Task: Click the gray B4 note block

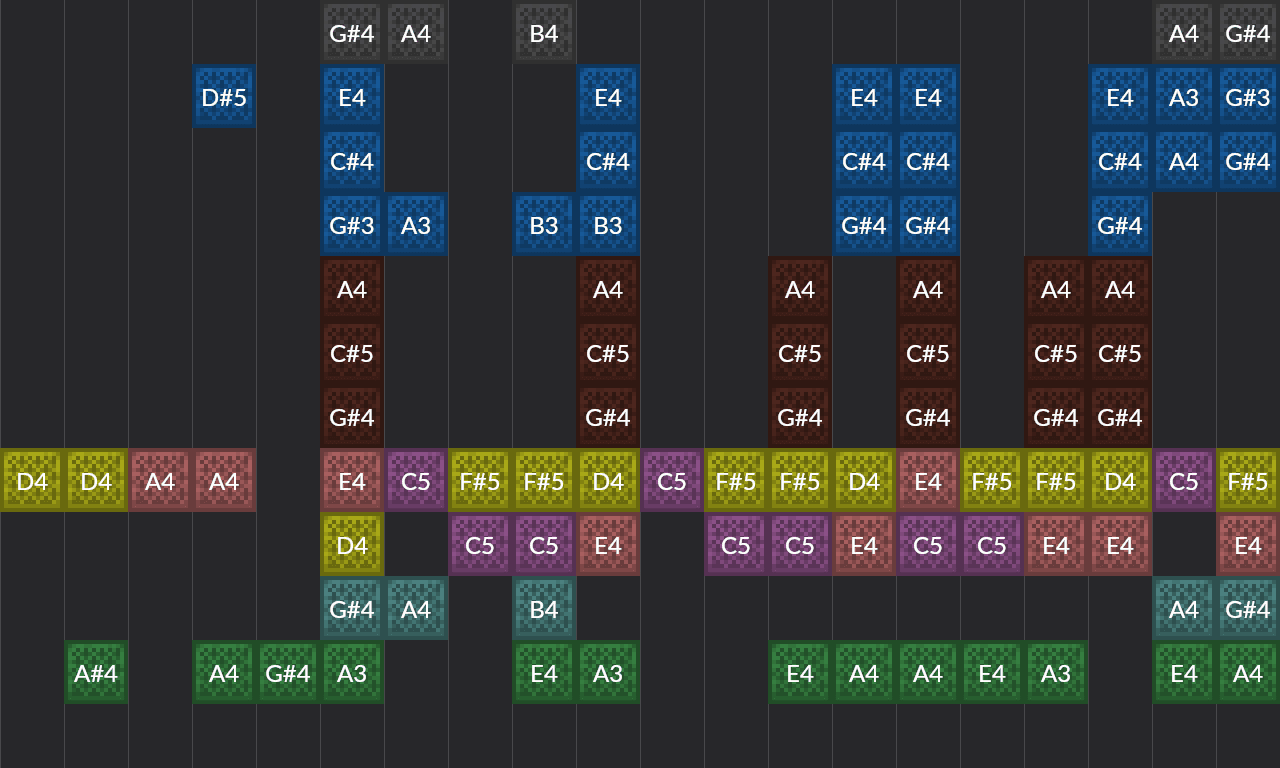Action: 544,33
